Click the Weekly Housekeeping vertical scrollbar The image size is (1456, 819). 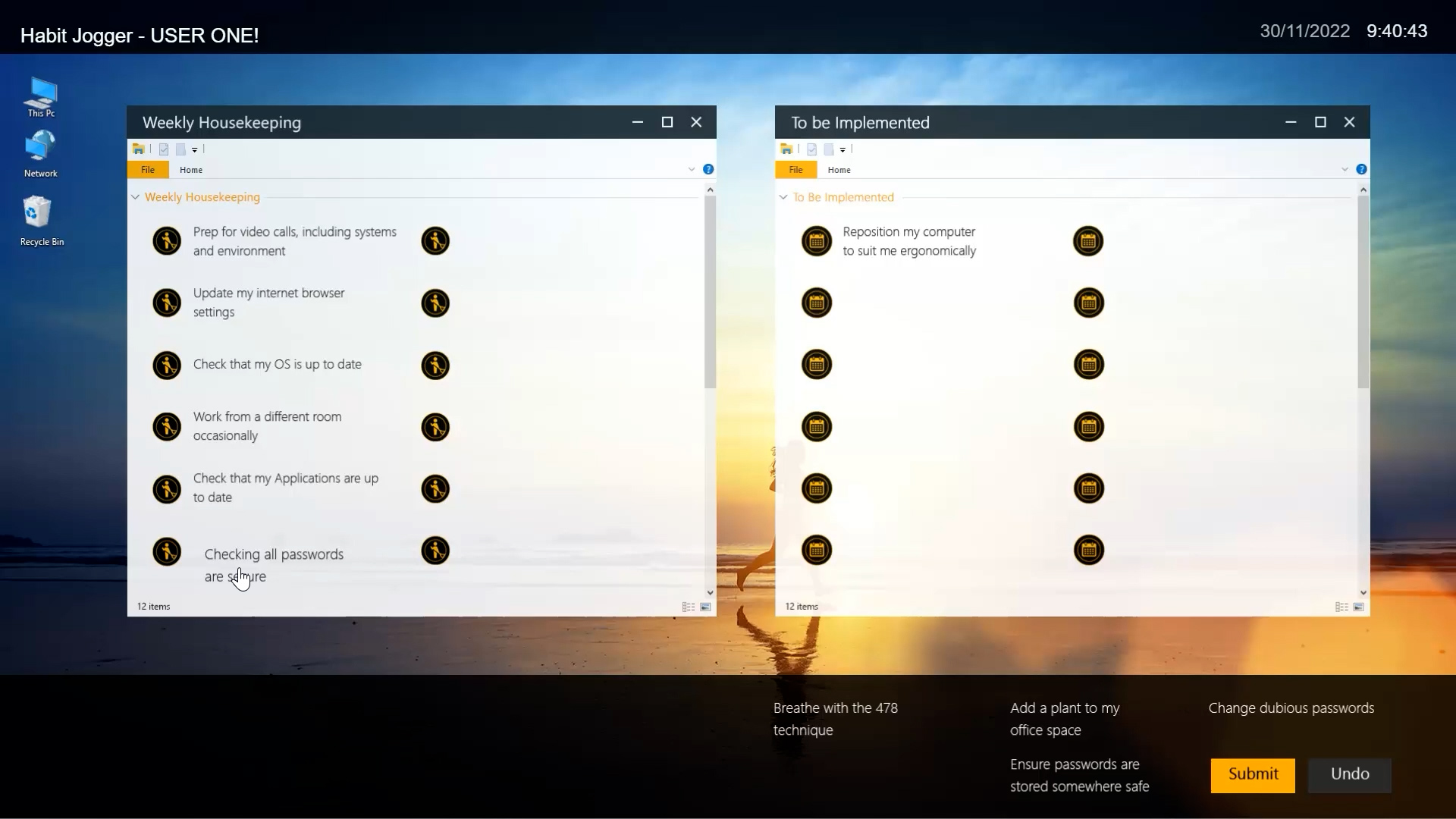(x=710, y=292)
